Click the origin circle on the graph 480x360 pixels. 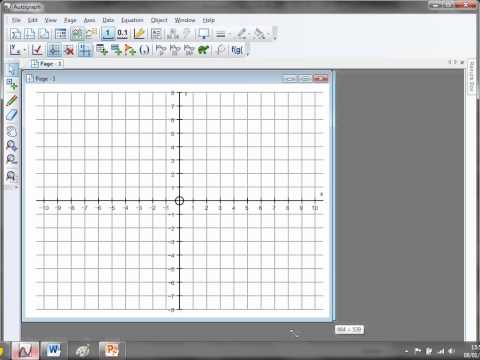179,200
